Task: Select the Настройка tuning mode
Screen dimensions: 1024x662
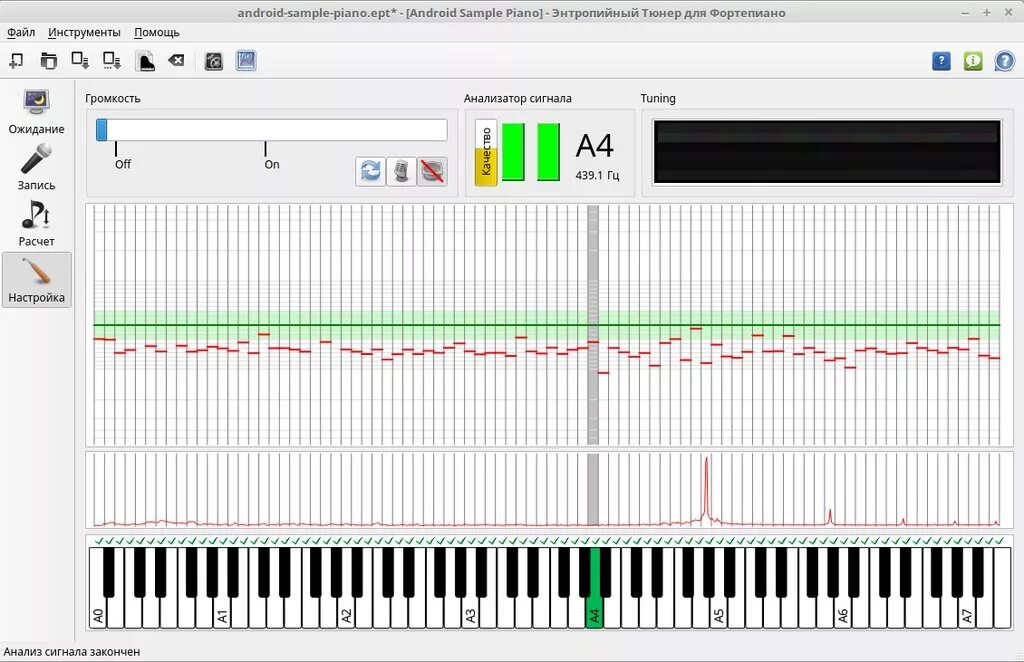Action: (37, 280)
